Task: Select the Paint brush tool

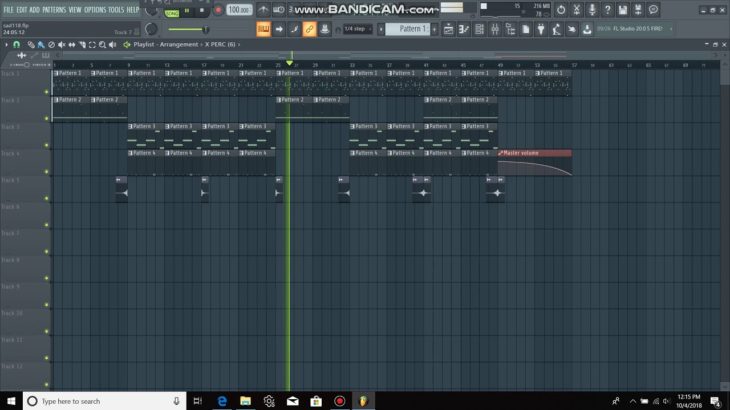Action: [x=41, y=45]
